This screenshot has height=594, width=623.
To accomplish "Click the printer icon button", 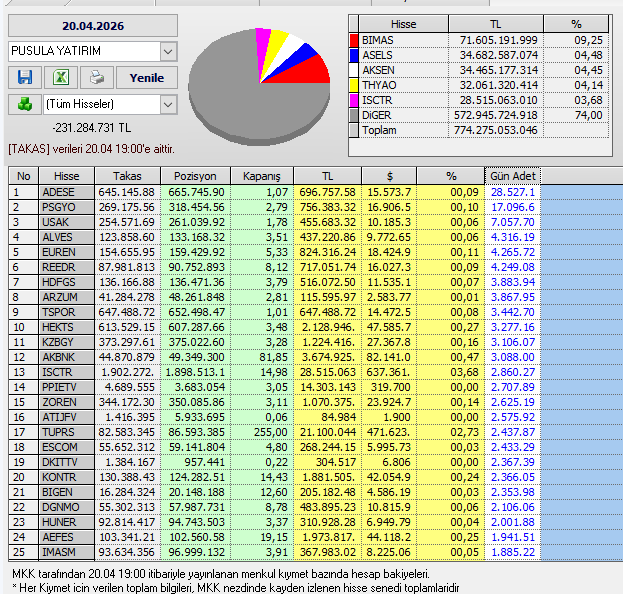I will 97,77.
